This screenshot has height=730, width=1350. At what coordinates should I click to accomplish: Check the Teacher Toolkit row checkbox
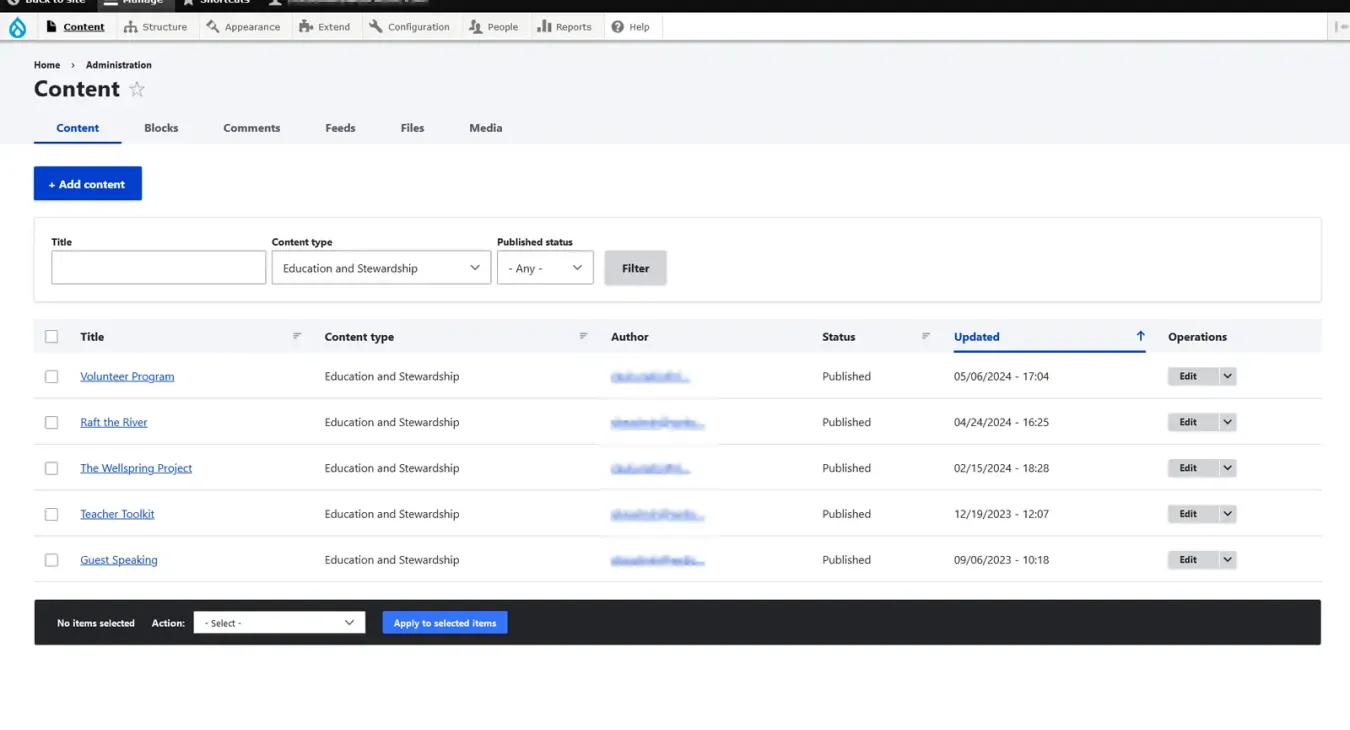tap(52, 514)
